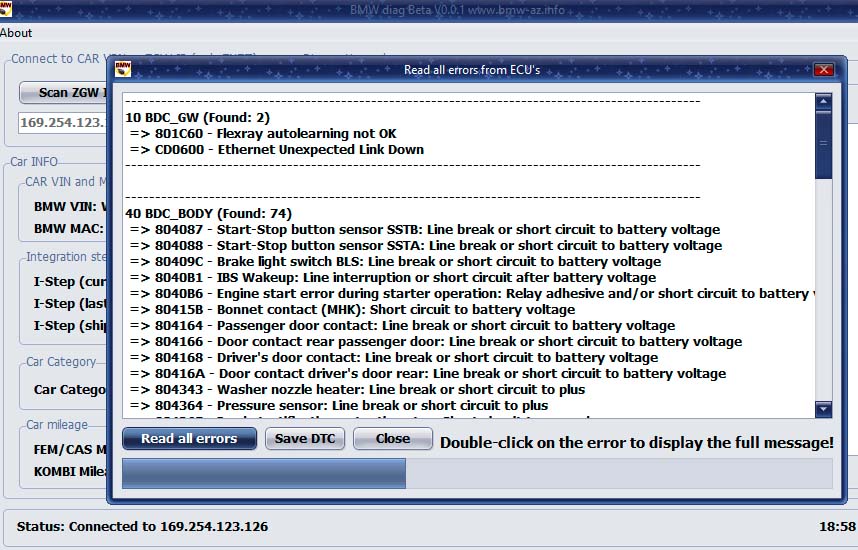Screen dimensions: 858x550
Task: Select error 801C60 Flexray autolearning not OK
Action: coord(263,134)
